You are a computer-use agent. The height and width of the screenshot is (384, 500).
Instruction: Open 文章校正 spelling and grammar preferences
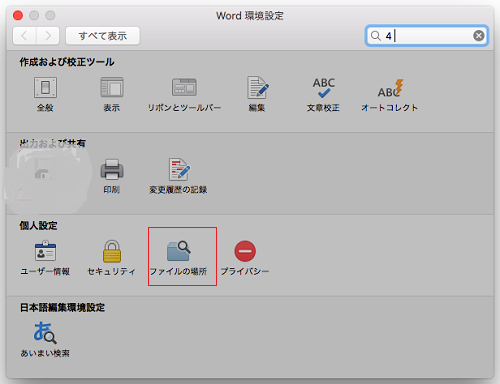pyautogui.click(x=323, y=94)
